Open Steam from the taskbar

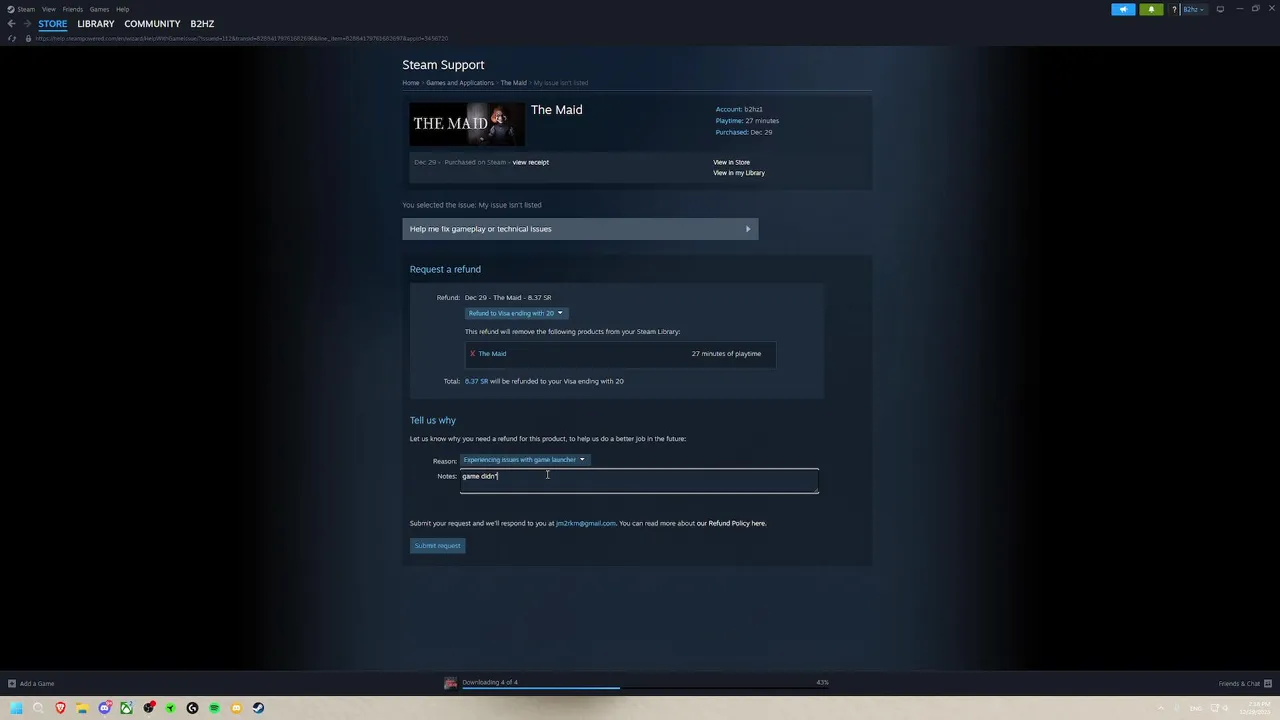coord(258,708)
